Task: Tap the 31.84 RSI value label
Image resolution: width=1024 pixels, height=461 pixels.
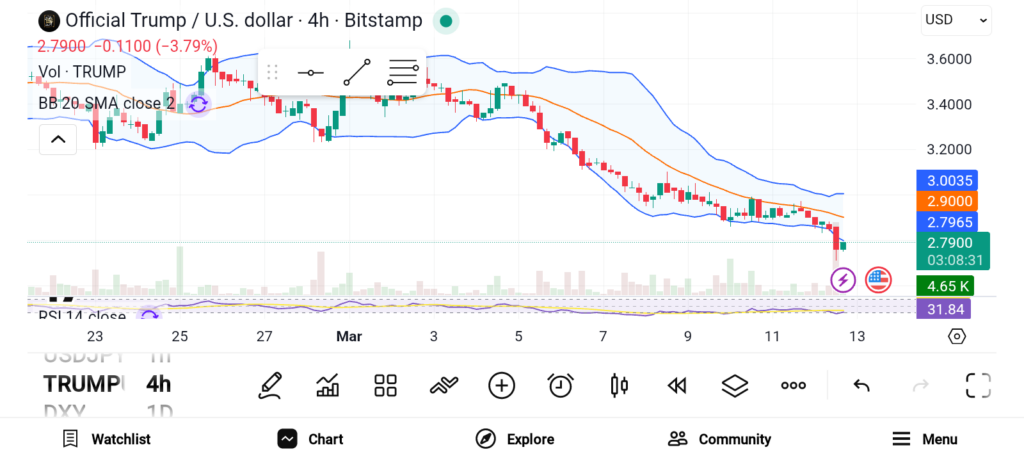Action: point(943,308)
